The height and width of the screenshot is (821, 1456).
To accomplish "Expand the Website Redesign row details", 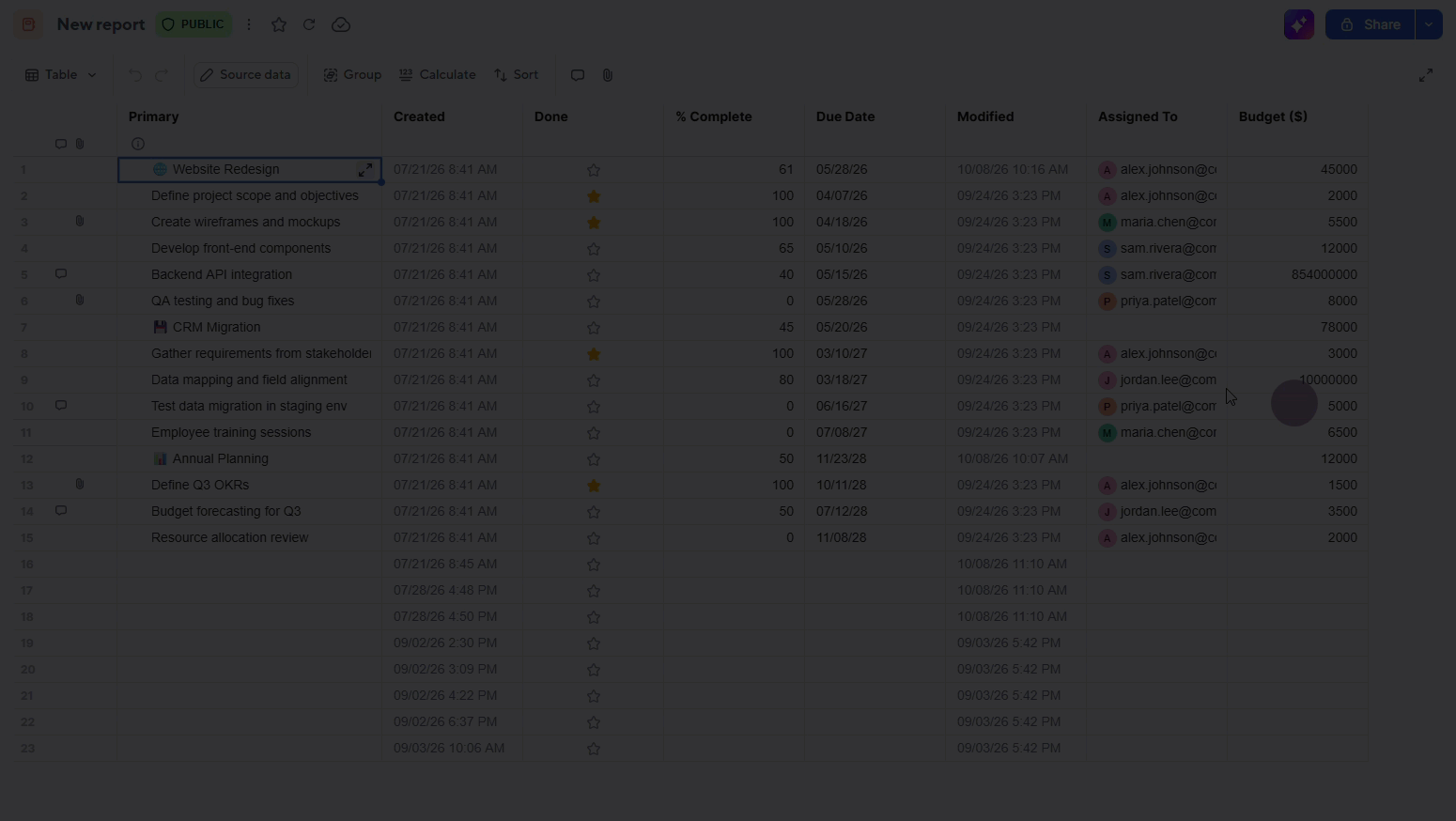I will point(365,169).
